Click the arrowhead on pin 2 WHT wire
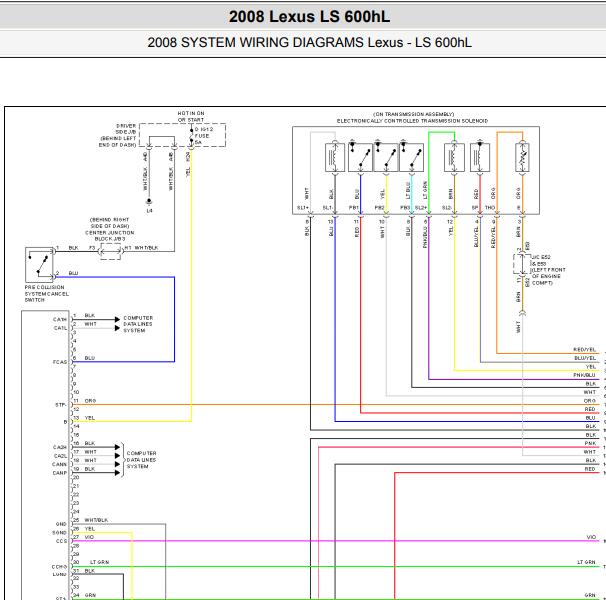Screen dimensions: 606x600 (x=117, y=328)
